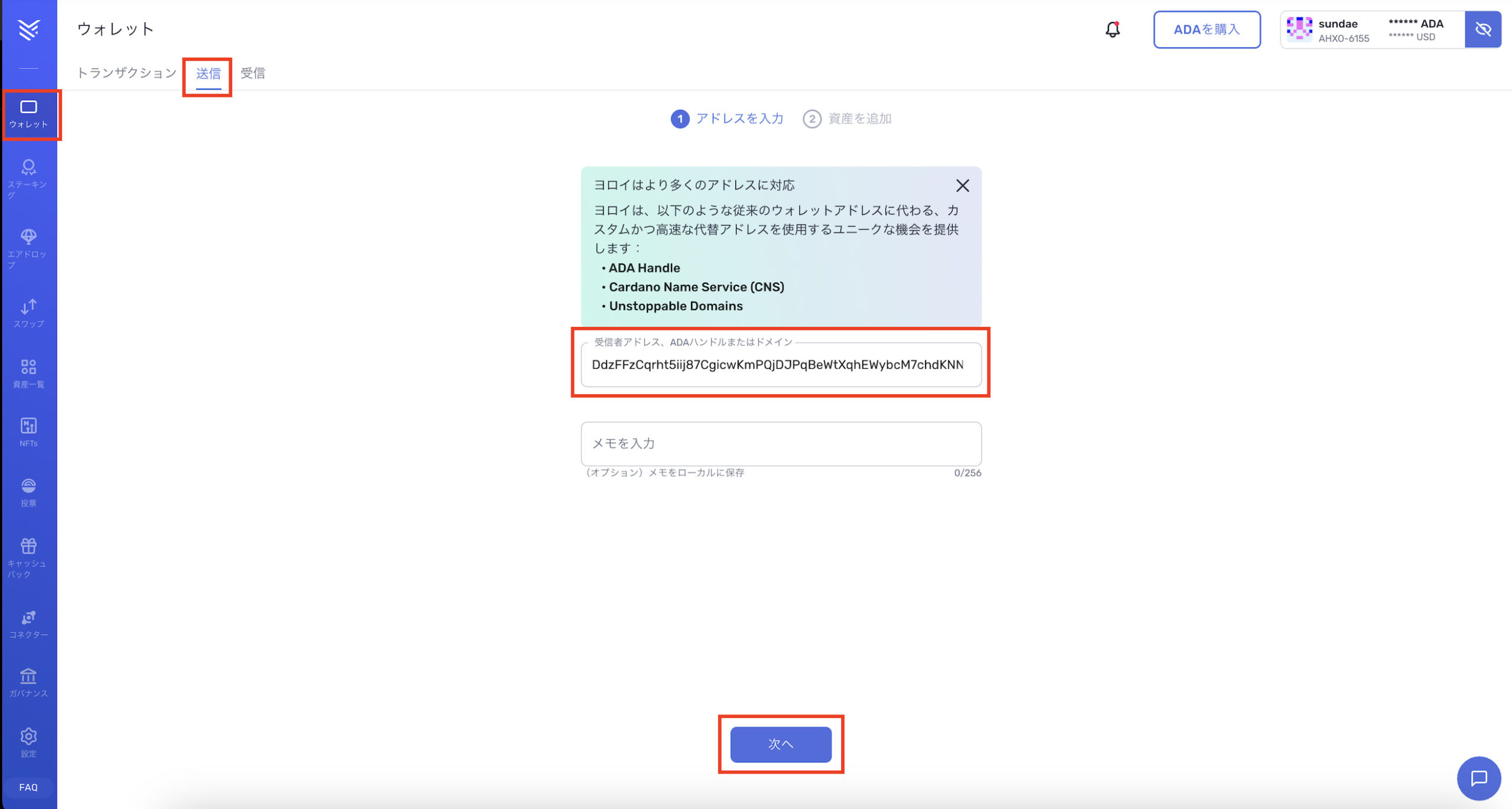The image size is (1512, 809).
Task: Open the Governance sidebar icon
Action: [28, 682]
